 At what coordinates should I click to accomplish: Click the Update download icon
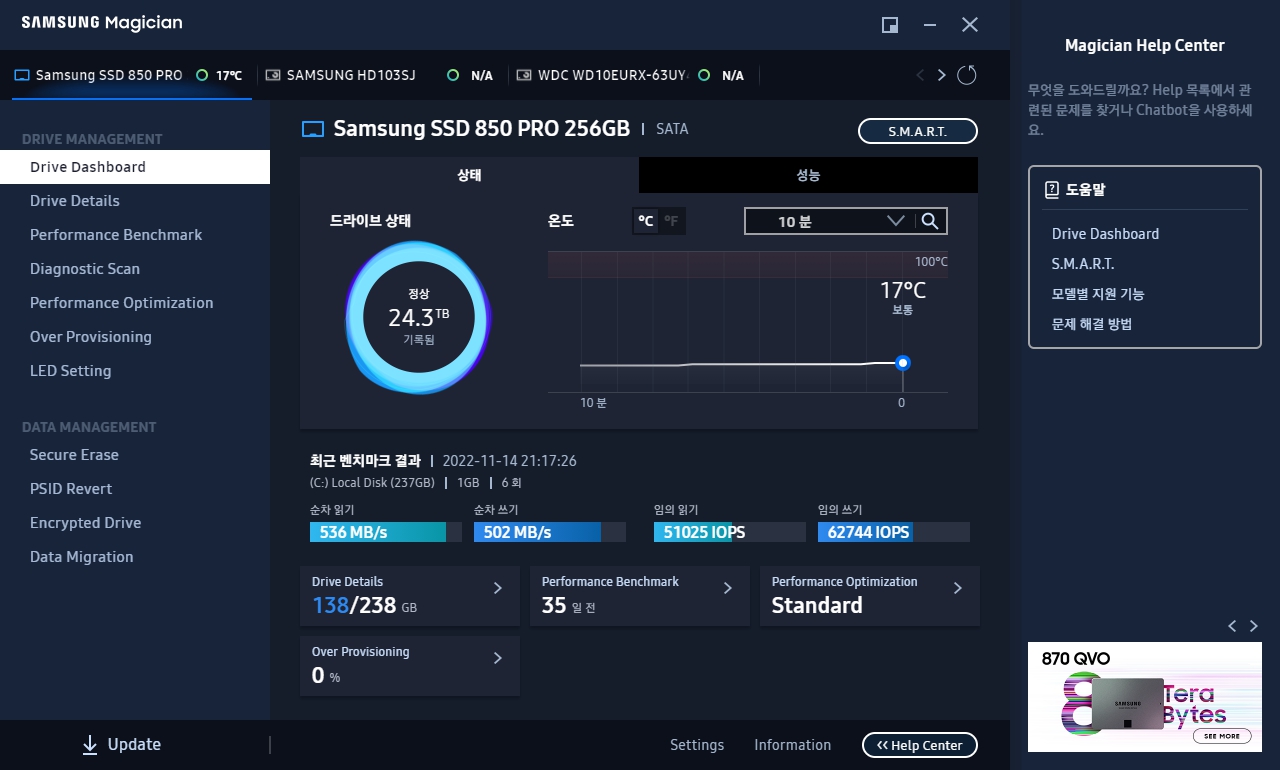coord(88,744)
